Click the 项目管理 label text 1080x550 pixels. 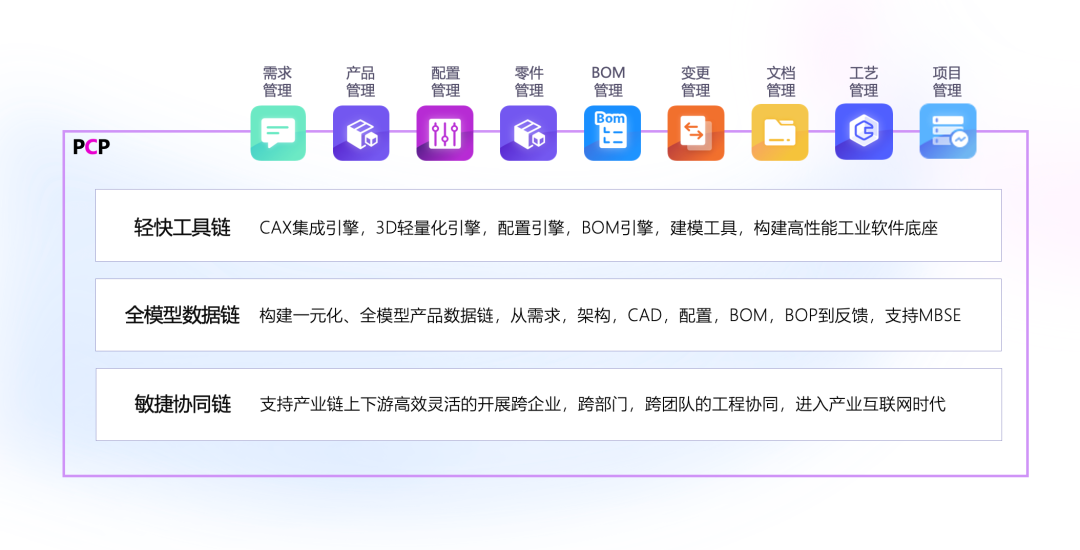click(x=947, y=81)
